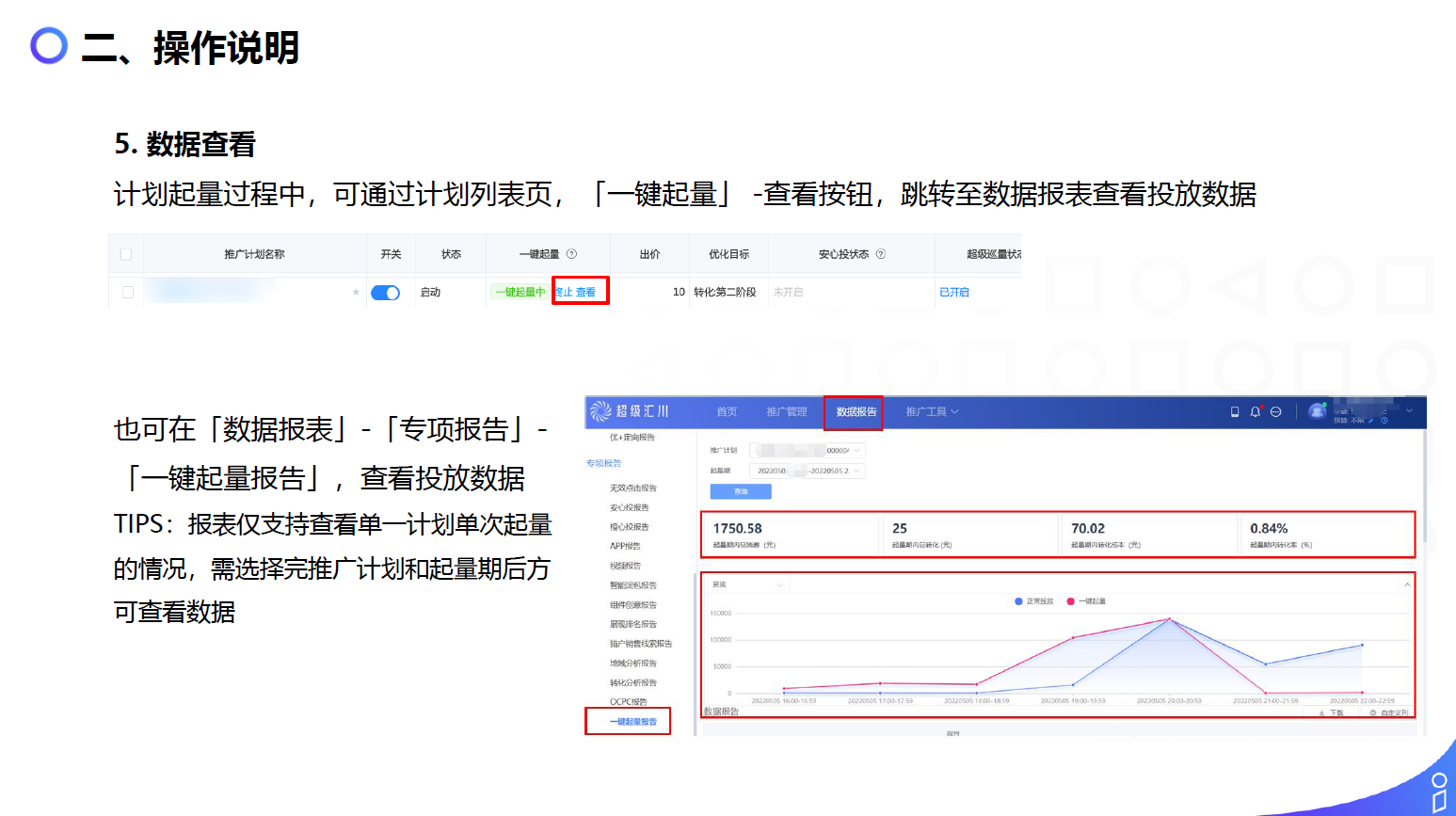The image size is (1456, 816).
Task: Open the 推广计划 dropdown selector
Action: (x=807, y=451)
